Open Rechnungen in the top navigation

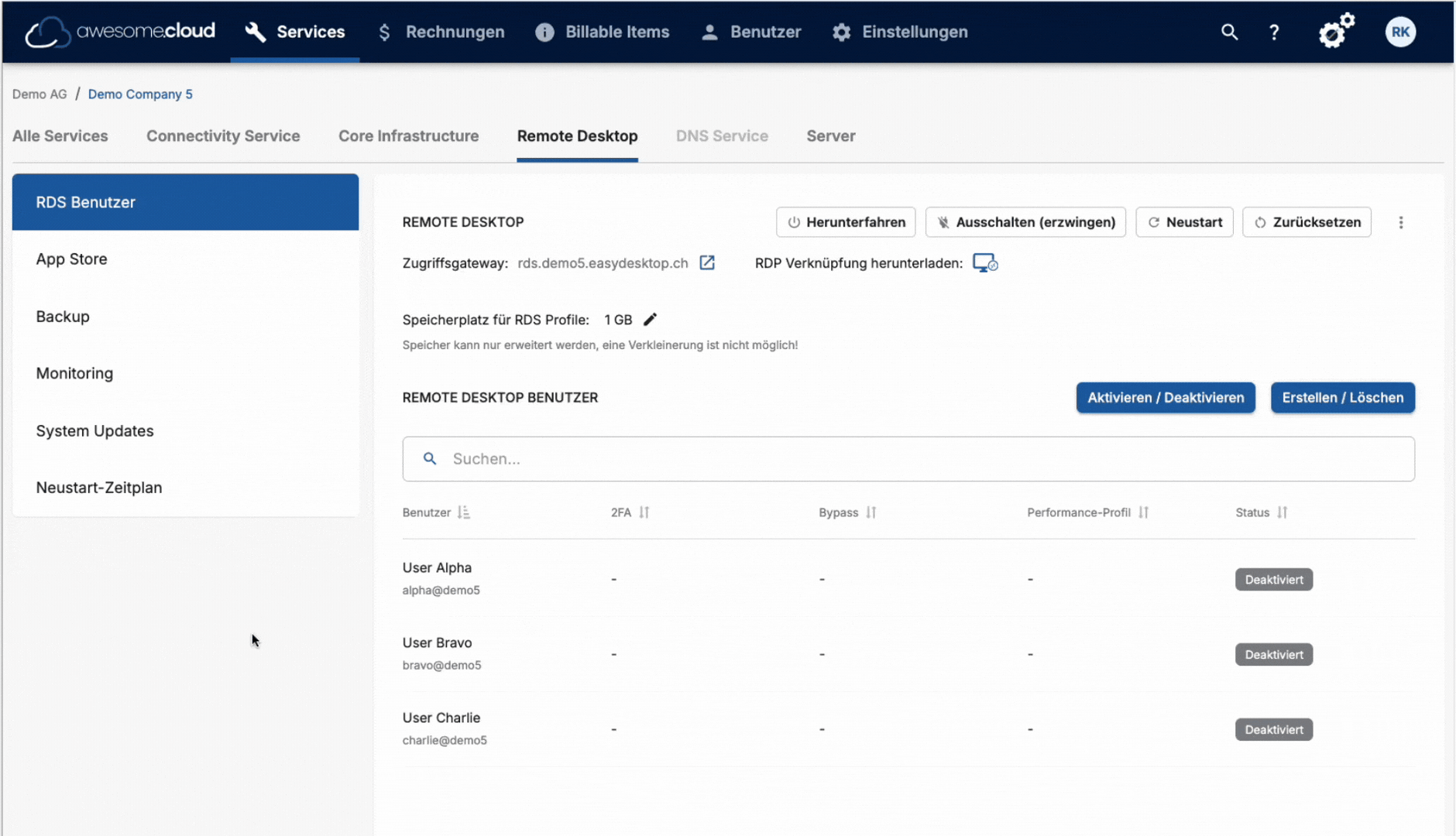pos(441,32)
